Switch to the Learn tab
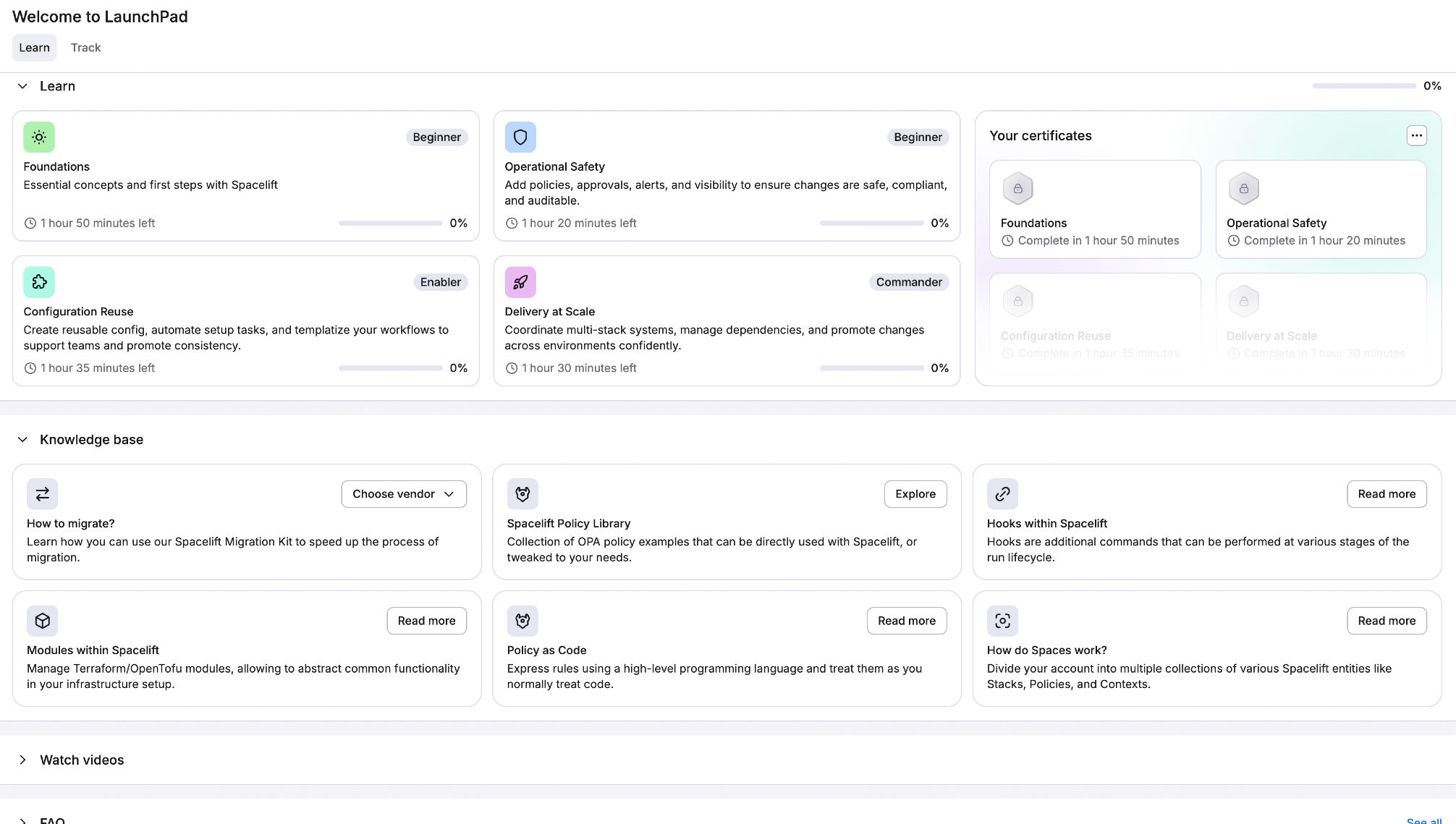Image resolution: width=1456 pixels, height=824 pixels. click(35, 48)
